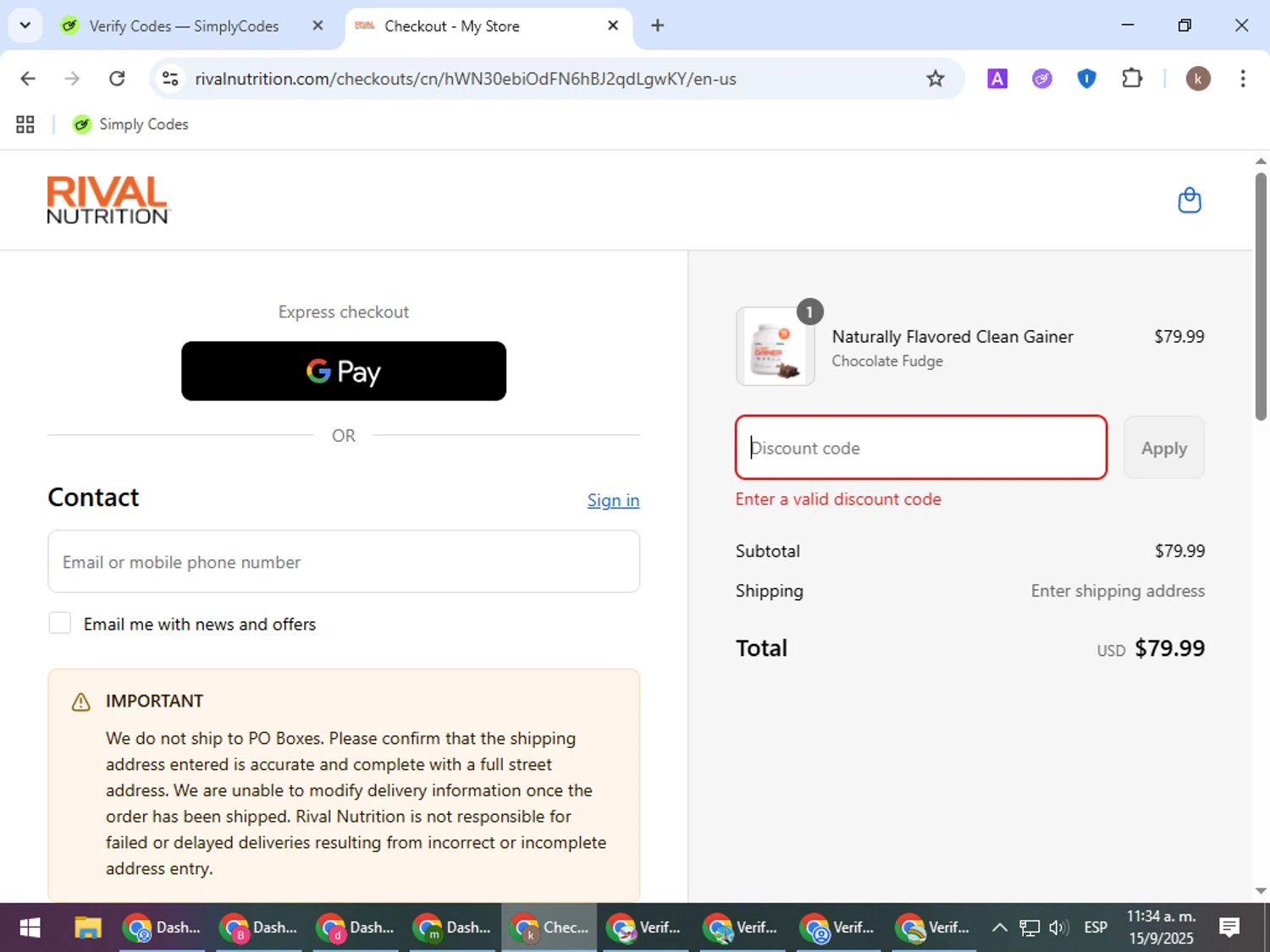
Task: Bookmark this page with the star icon
Action: [x=935, y=79]
